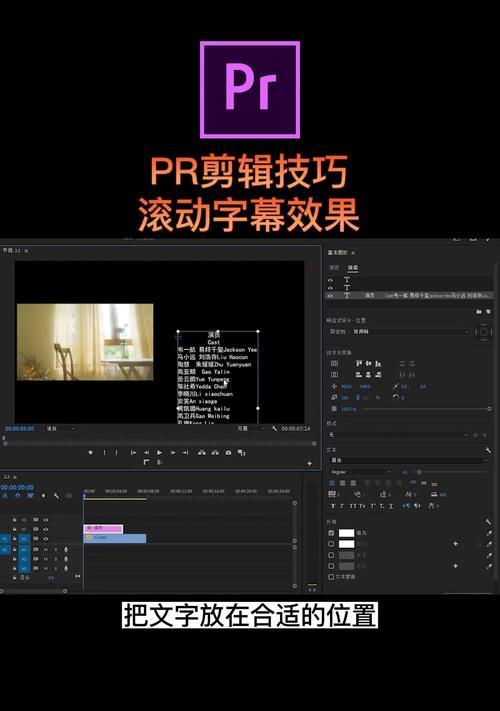Click the Fill eyedropper icon
This screenshot has height=711, width=500.
coord(489,533)
